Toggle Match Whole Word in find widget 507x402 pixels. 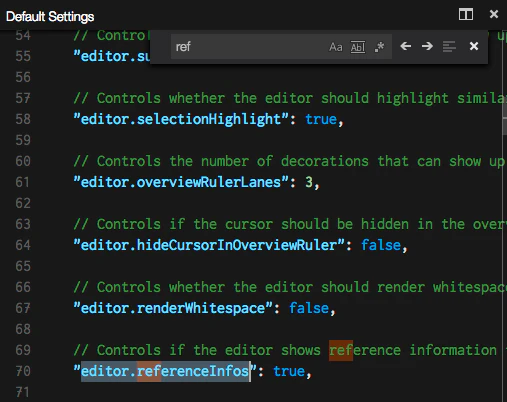[358, 47]
